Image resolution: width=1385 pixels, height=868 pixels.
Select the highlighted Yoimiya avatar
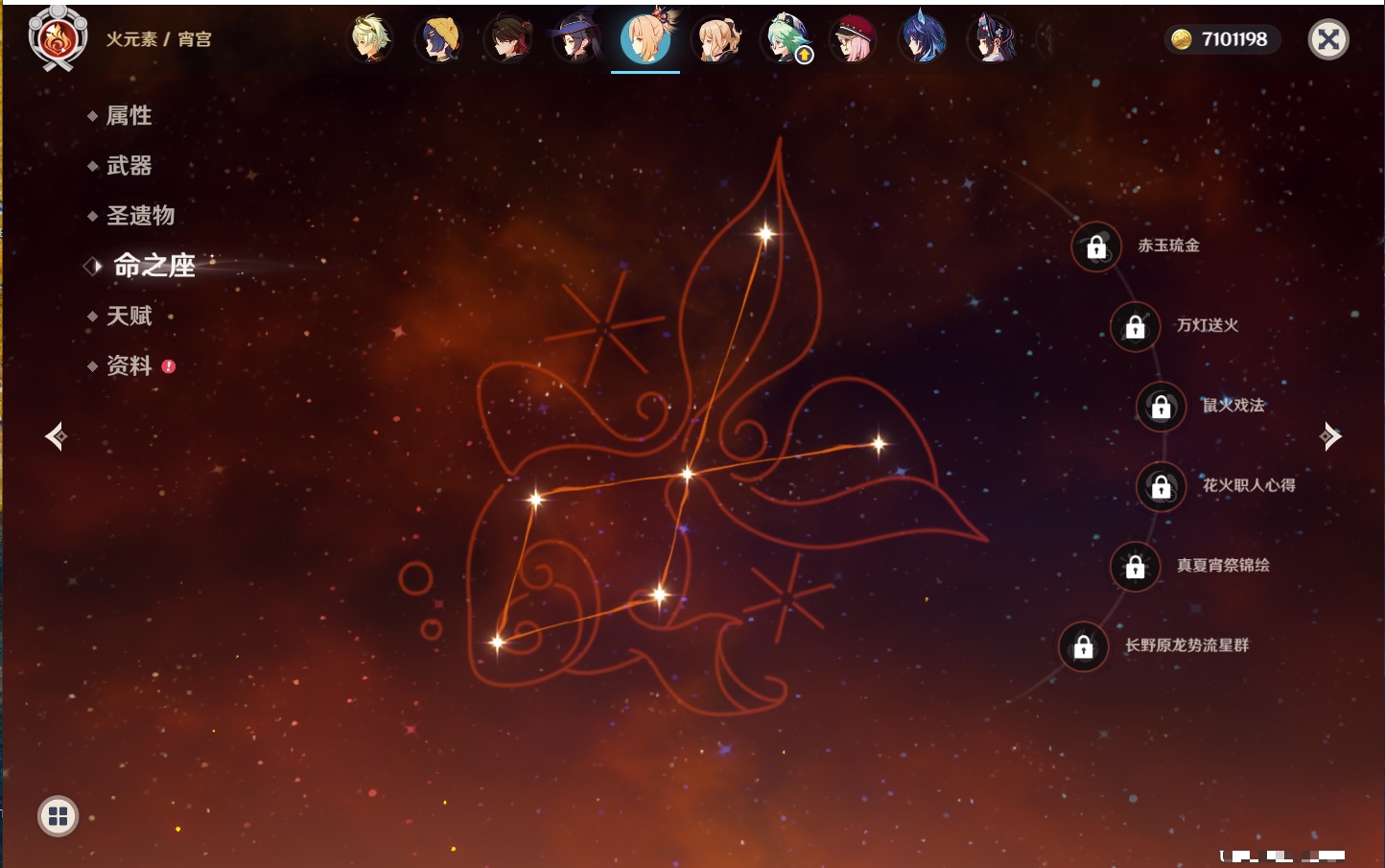[x=646, y=38]
